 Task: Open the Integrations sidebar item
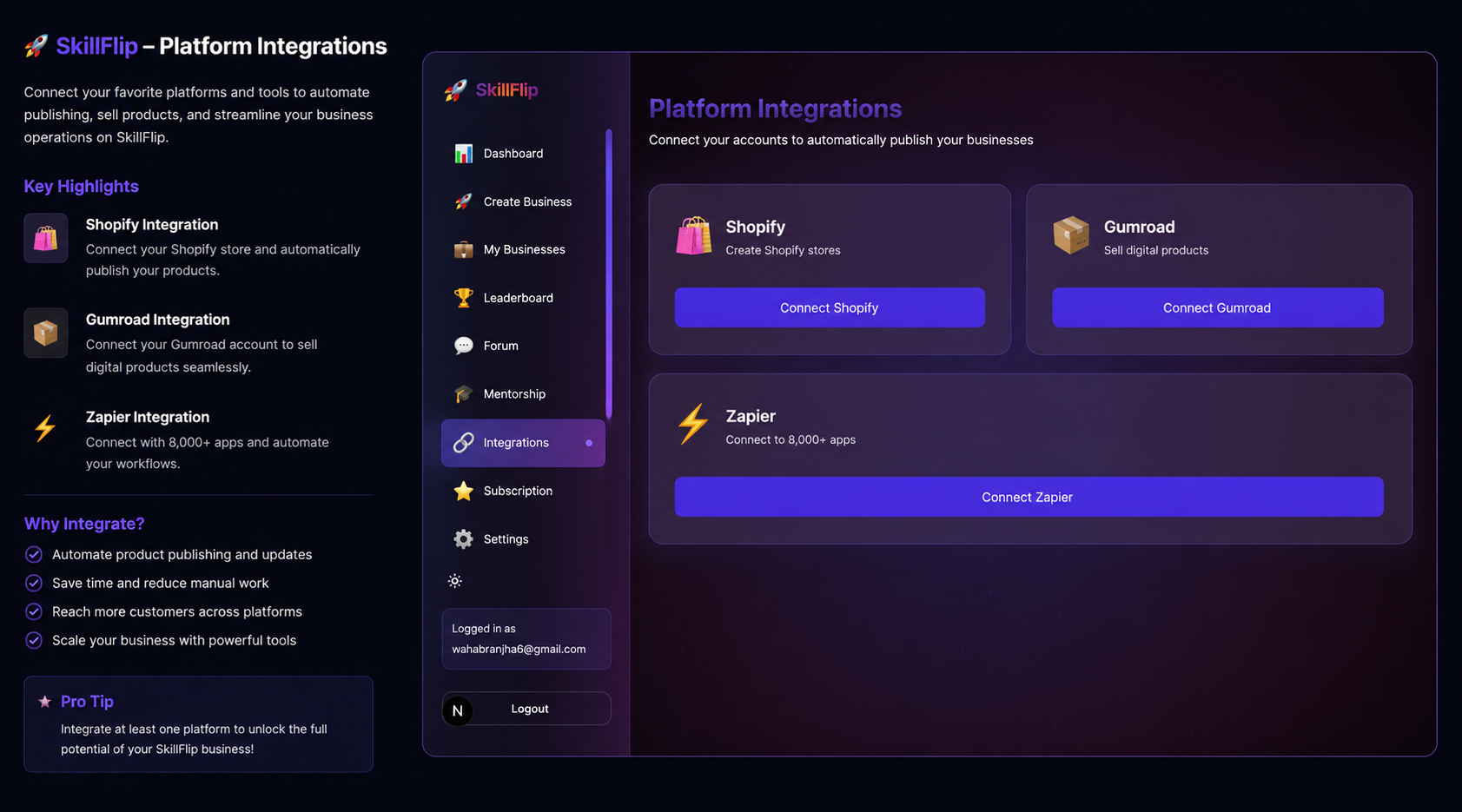pos(523,443)
